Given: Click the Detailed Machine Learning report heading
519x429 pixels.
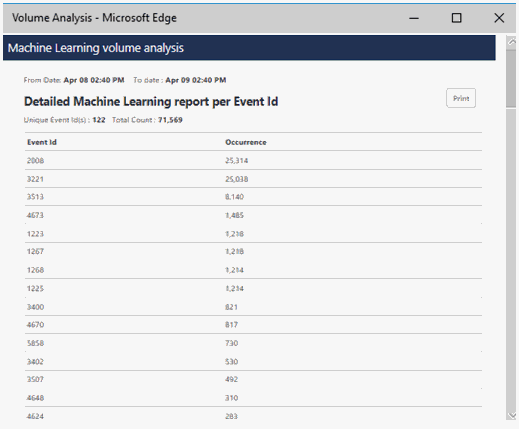Looking at the screenshot, I should coord(151,101).
